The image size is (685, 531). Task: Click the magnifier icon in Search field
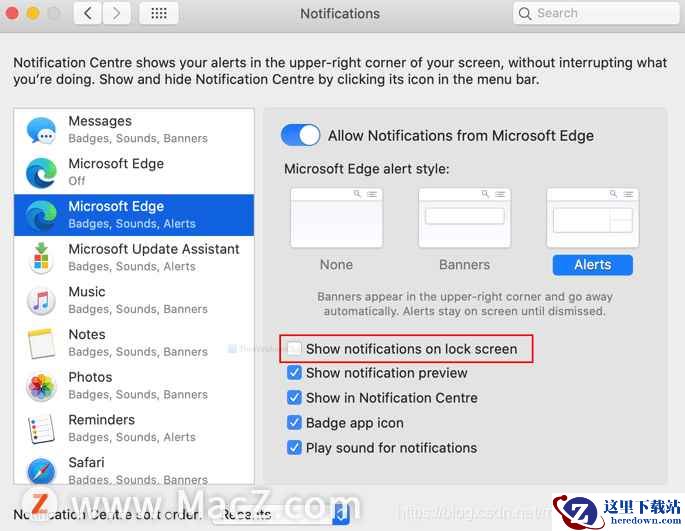click(525, 14)
